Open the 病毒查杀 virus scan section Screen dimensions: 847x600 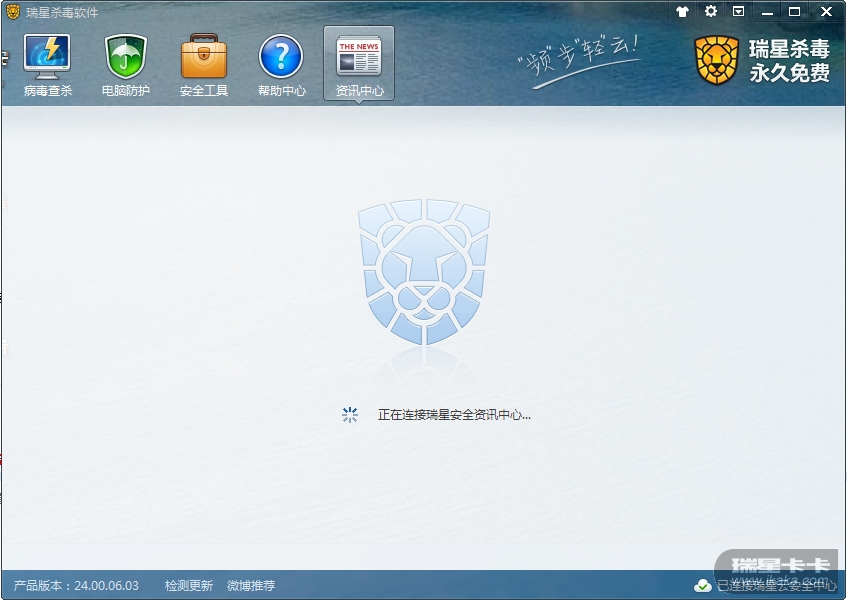[x=48, y=65]
